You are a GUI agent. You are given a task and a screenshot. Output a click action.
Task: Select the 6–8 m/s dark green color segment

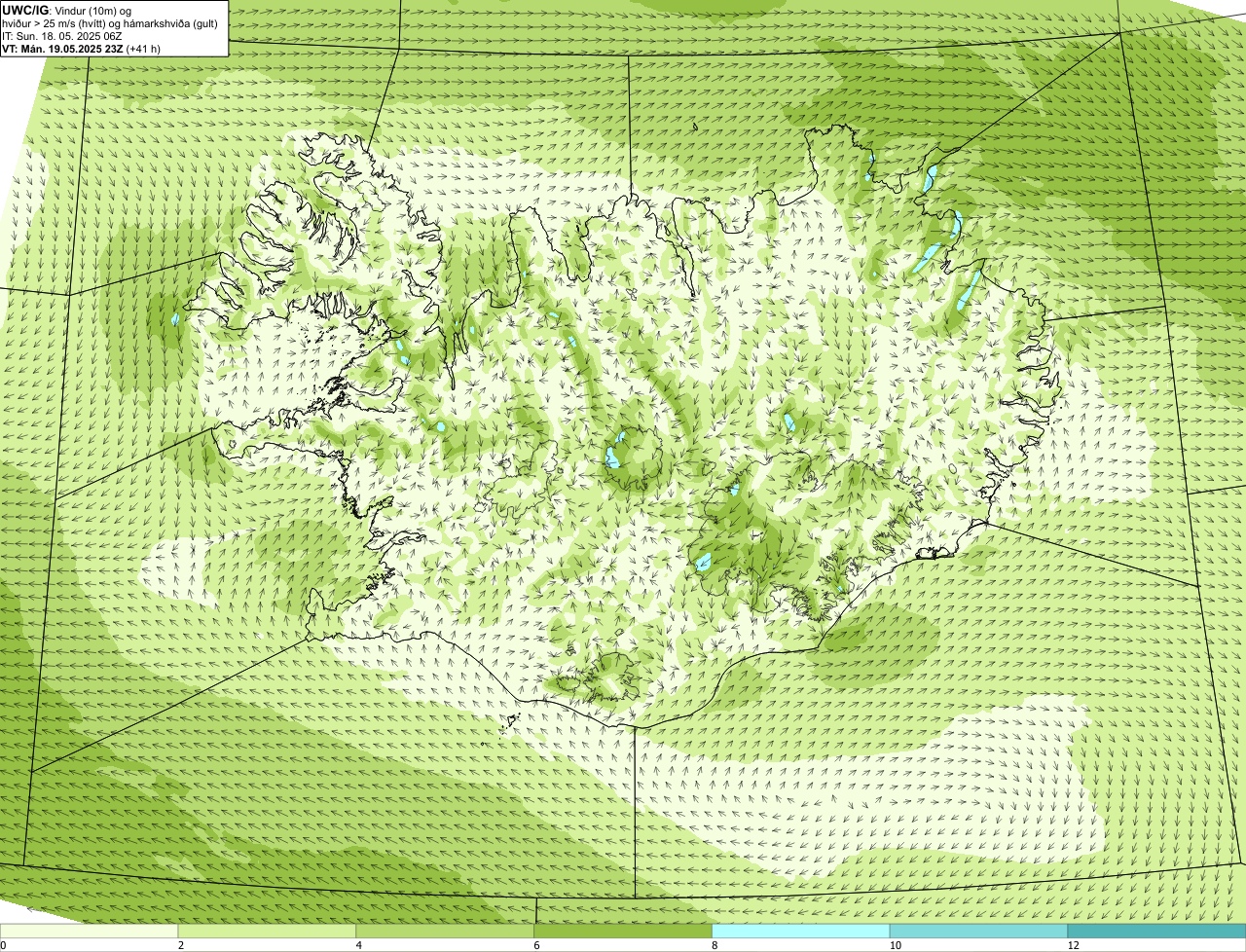click(x=623, y=932)
